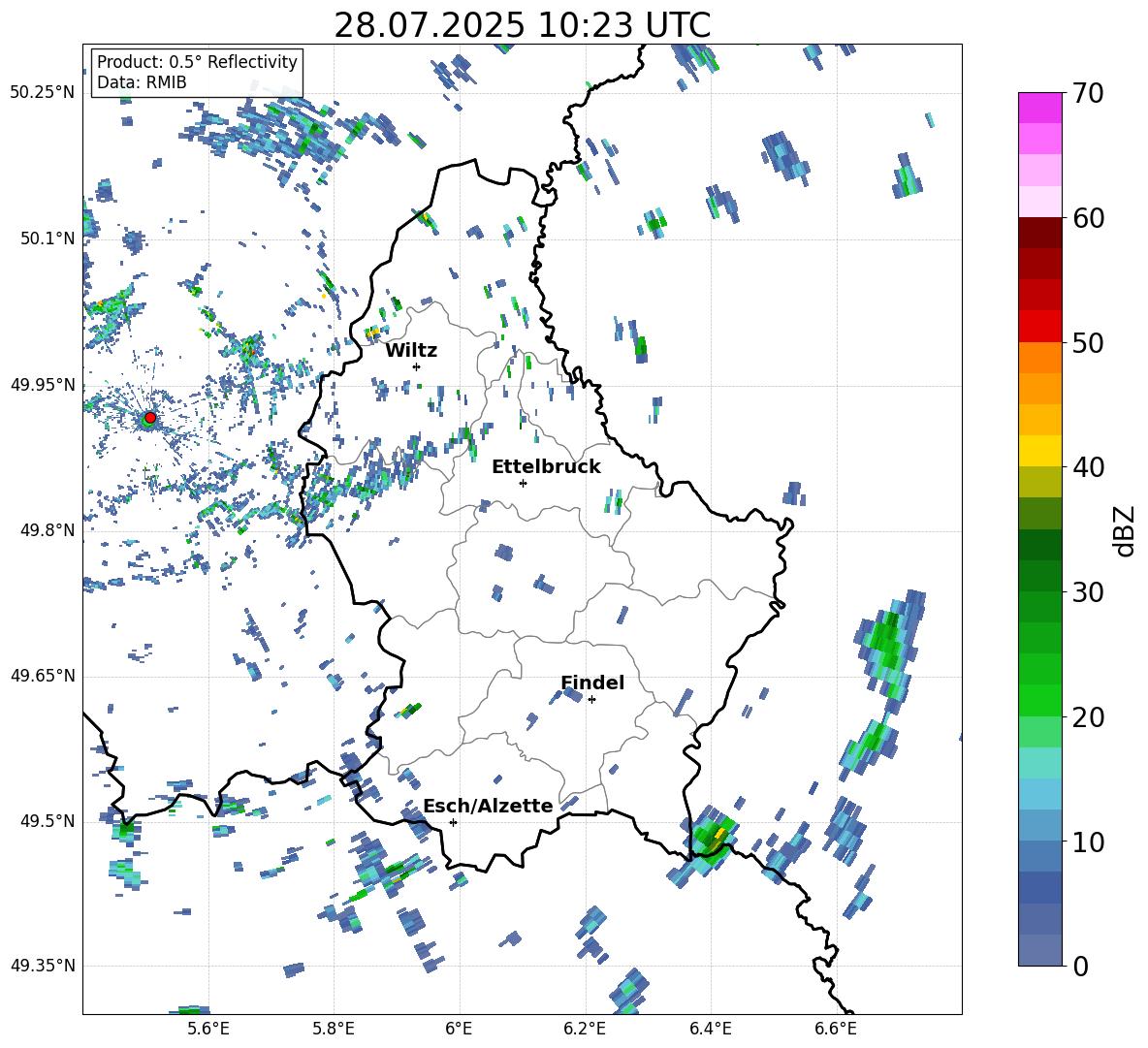Click the 49.35°N latitude label
The image size is (1148, 1048).
coord(43,966)
